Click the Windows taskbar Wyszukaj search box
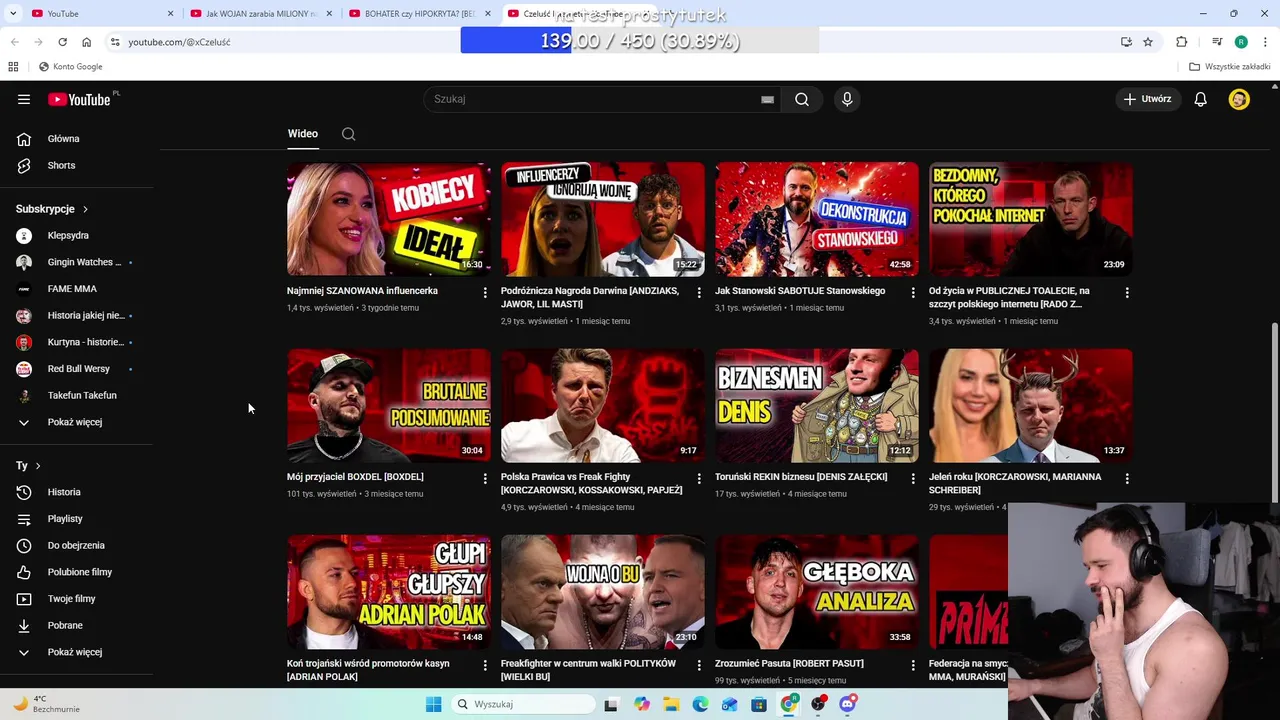The height and width of the screenshot is (720, 1280). tap(521, 704)
